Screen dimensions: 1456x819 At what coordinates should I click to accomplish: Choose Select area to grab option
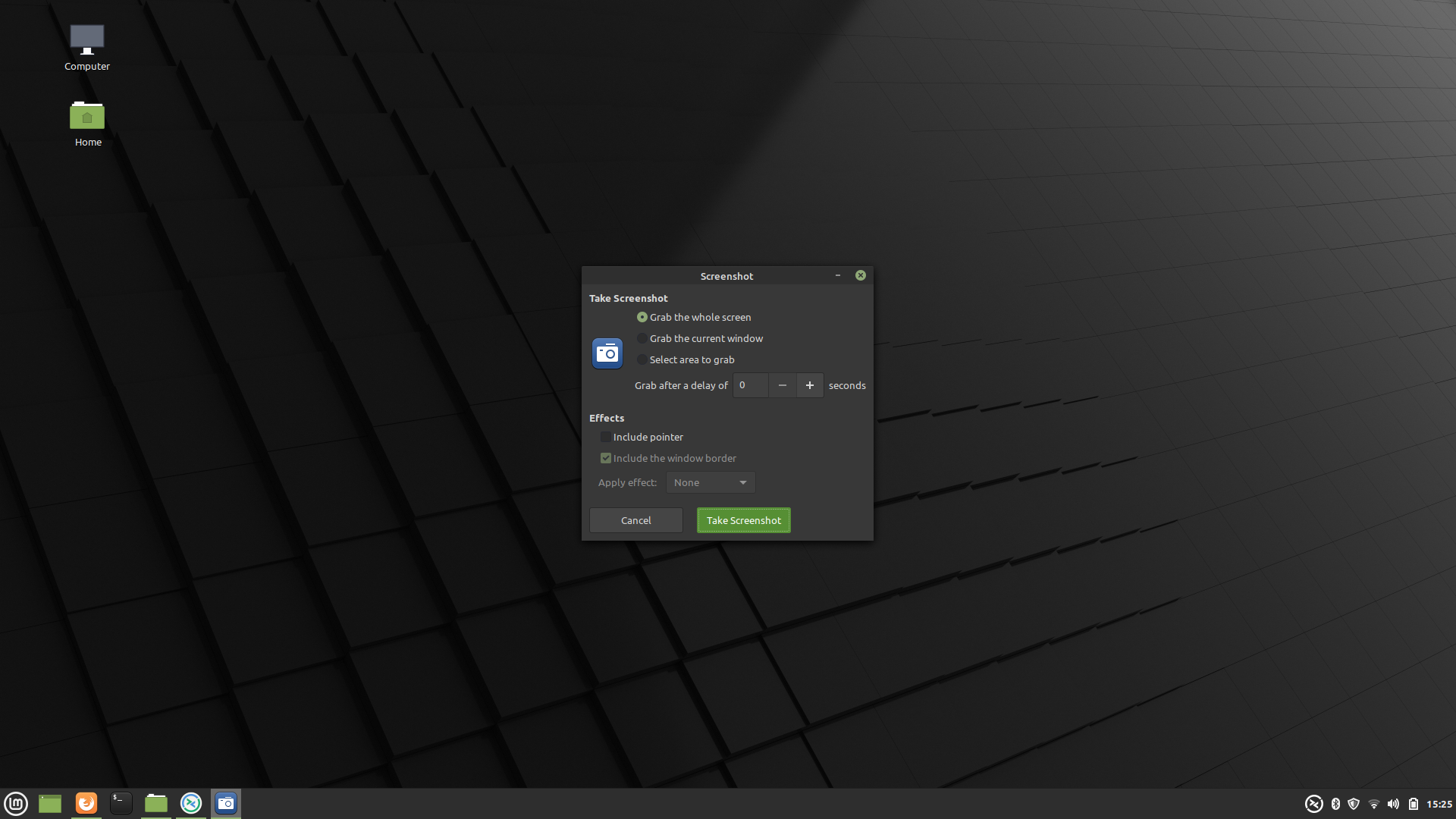[686, 359]
